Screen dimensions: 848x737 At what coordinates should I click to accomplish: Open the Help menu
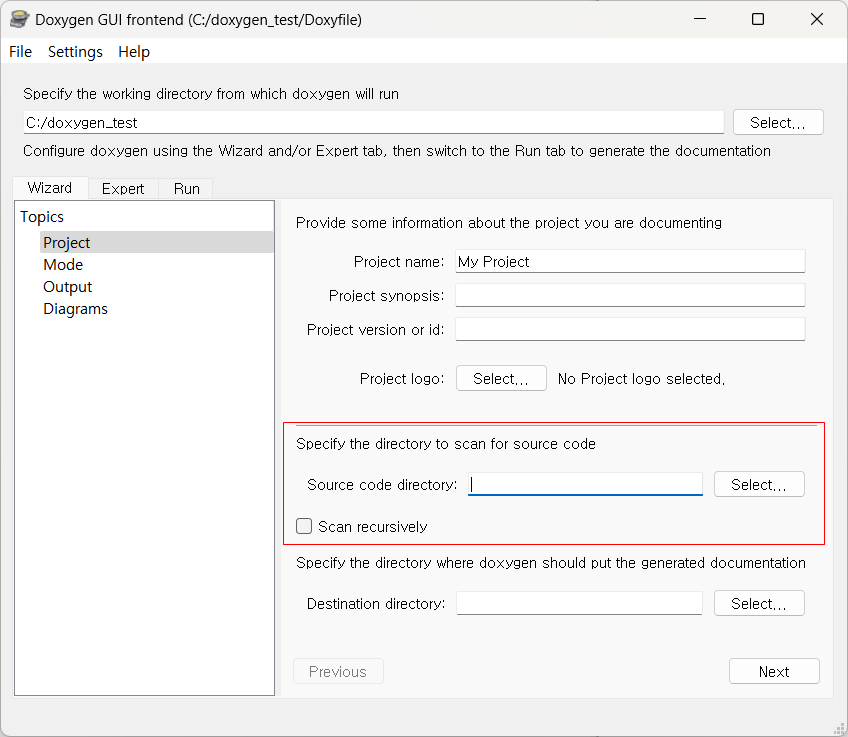[x=134, y=52]
